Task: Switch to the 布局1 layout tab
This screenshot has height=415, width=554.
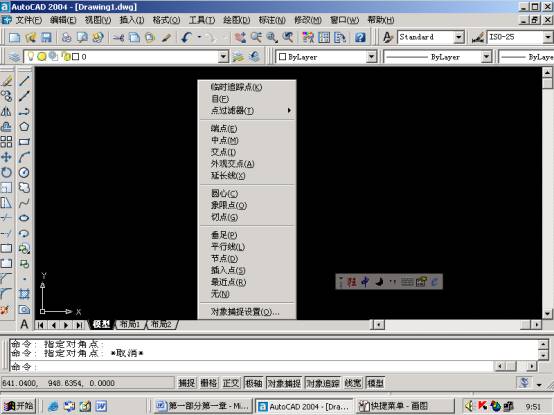Action: pyautogui.click(x=130, y=324)
